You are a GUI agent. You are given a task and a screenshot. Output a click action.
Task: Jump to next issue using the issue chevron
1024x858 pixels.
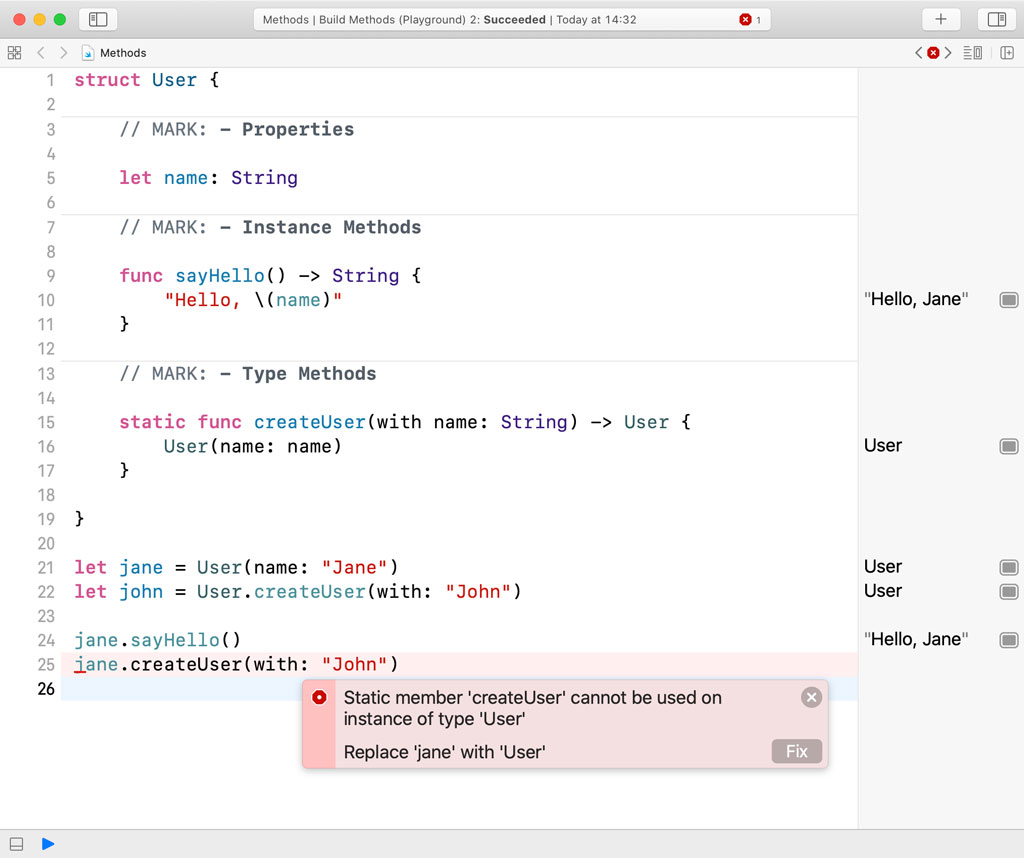949,52
